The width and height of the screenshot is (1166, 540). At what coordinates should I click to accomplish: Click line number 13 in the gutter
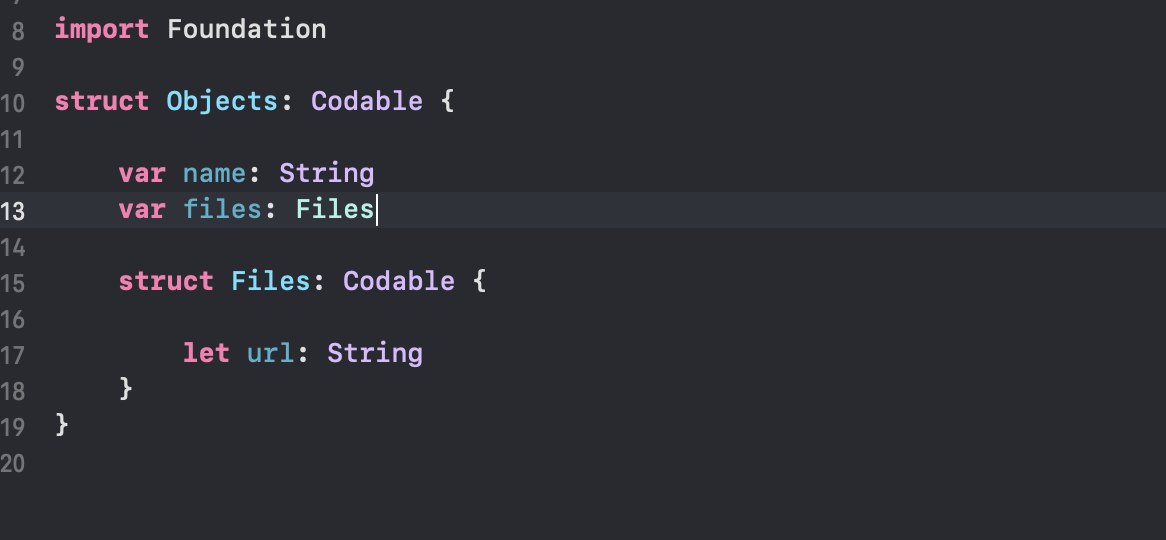[x=14, y=210]
